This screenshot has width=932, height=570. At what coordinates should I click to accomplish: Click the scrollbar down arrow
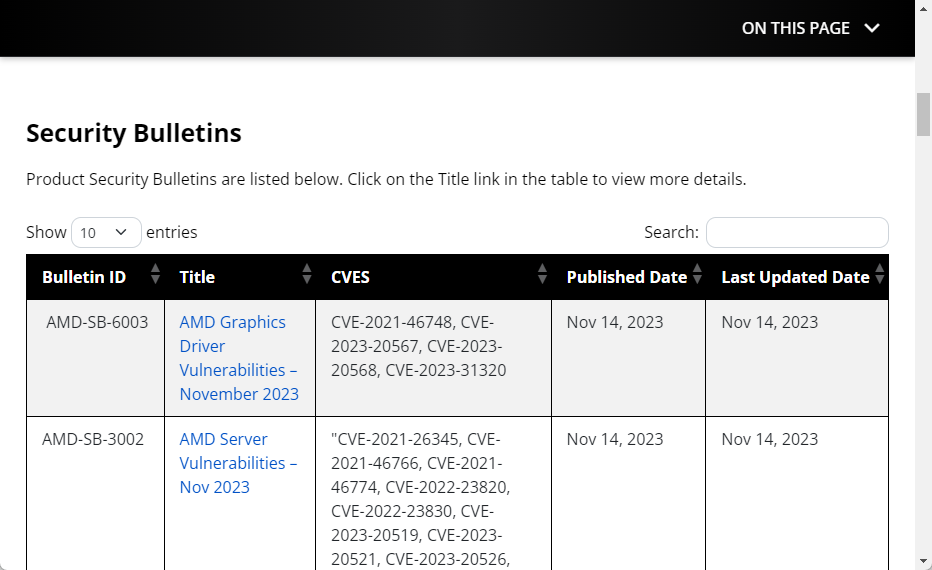pyautogui.click(x=923, y=561)
